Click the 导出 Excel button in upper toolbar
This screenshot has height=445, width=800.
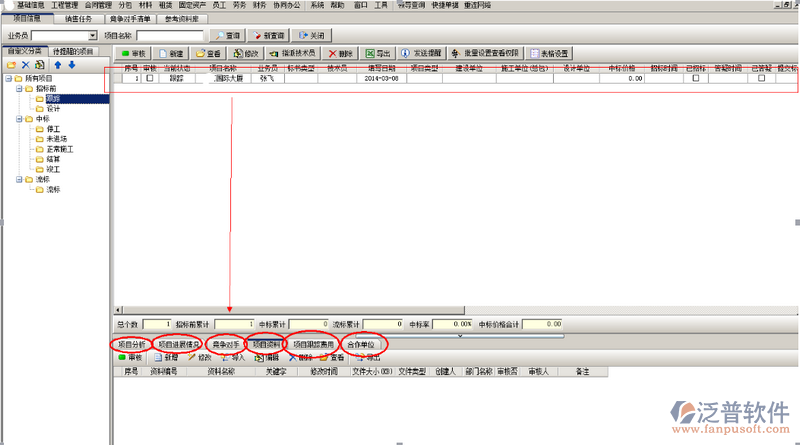click(378, 53)
